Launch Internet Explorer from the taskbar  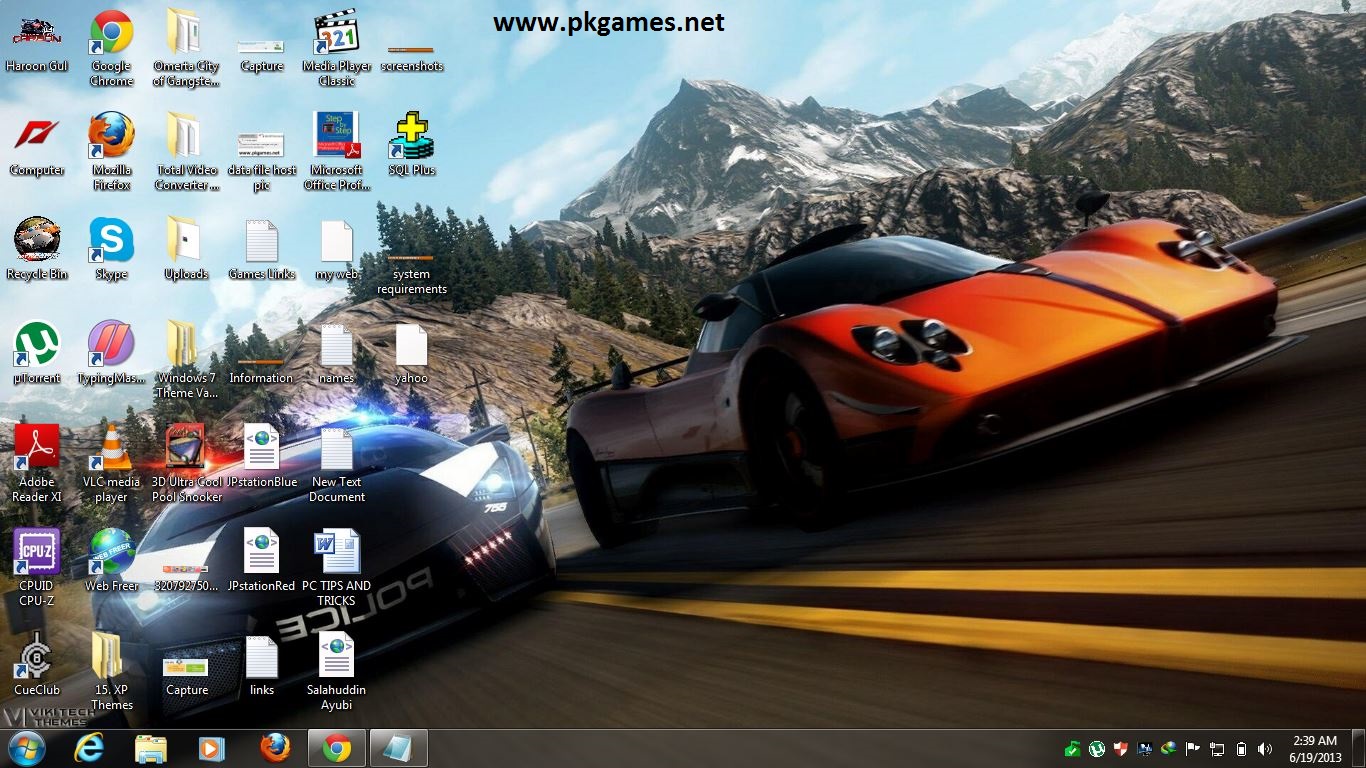pyautogui.click(x=88, y=747)
